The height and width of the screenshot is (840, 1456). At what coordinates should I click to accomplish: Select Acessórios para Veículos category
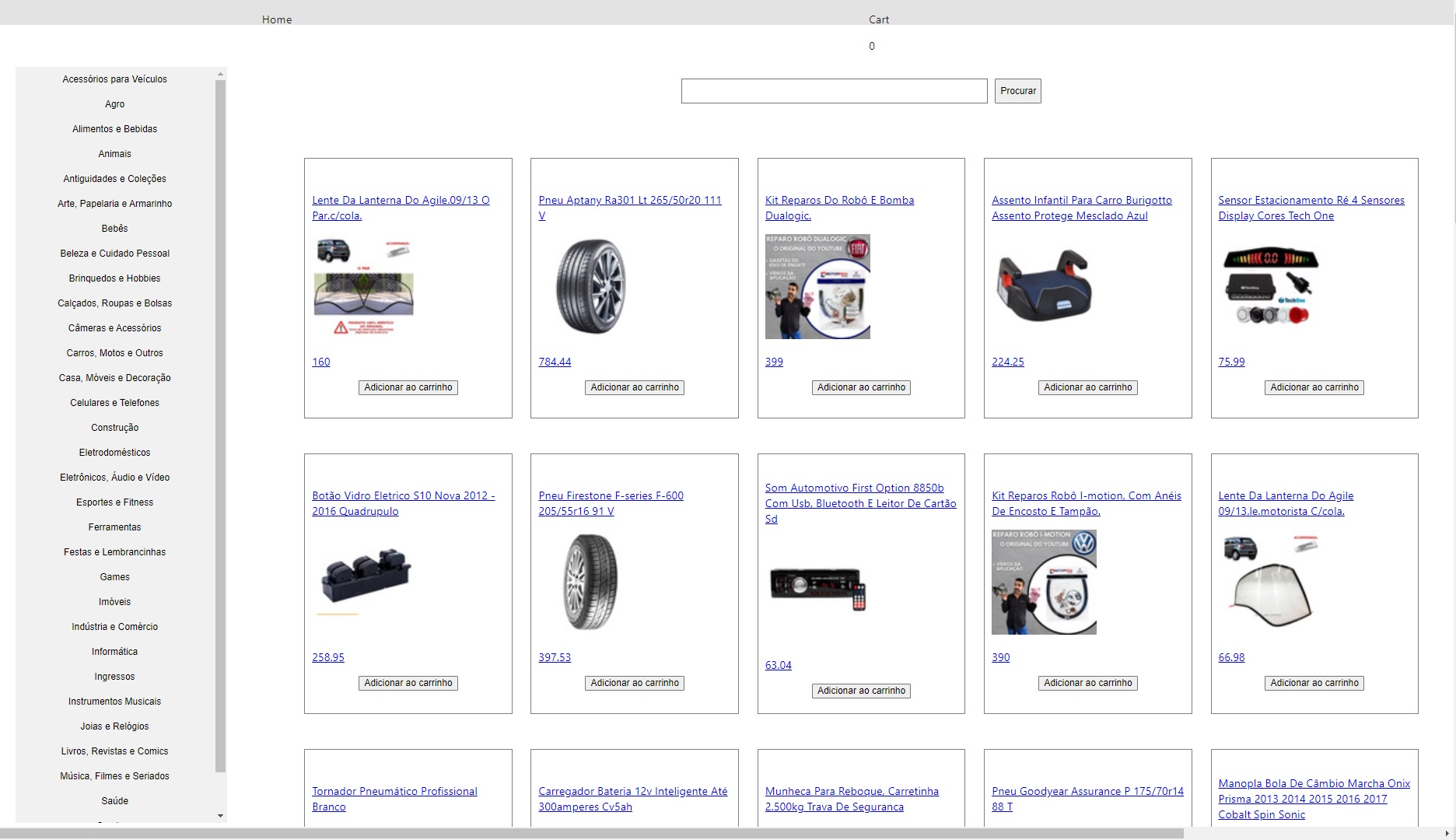click(x=114, y=79)
